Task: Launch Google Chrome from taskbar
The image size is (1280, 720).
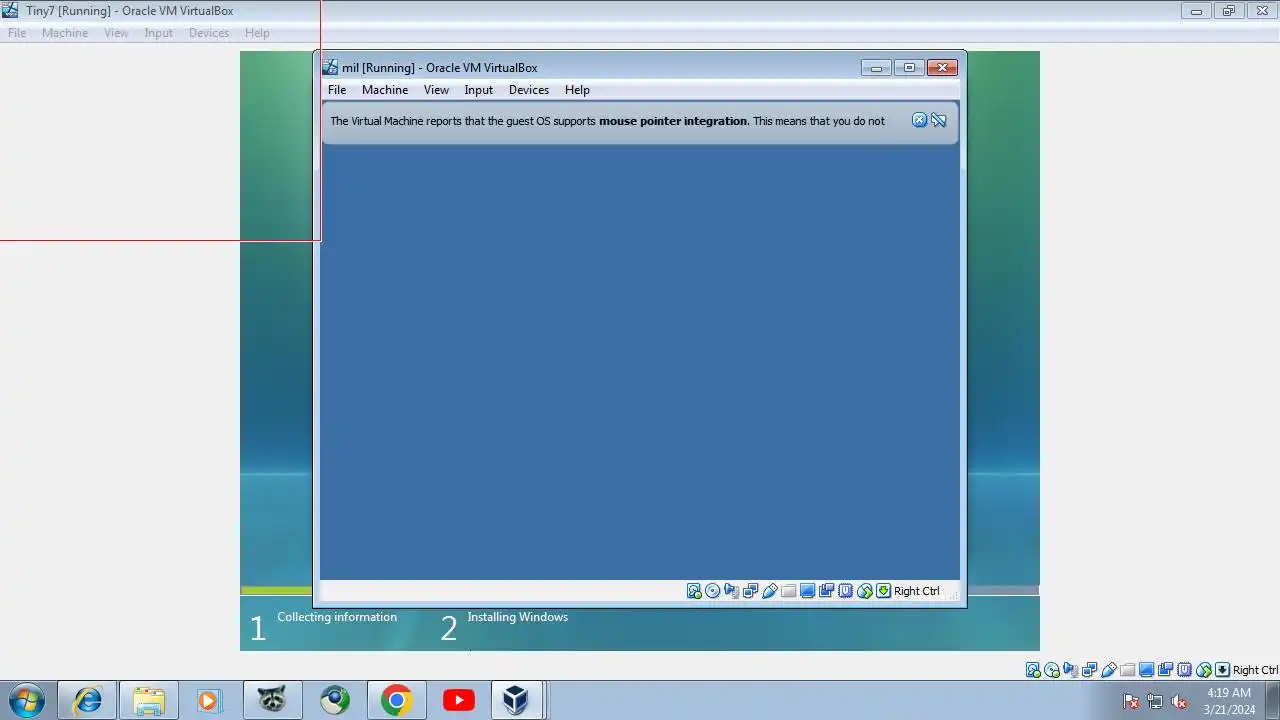Action: coord(396,700)
